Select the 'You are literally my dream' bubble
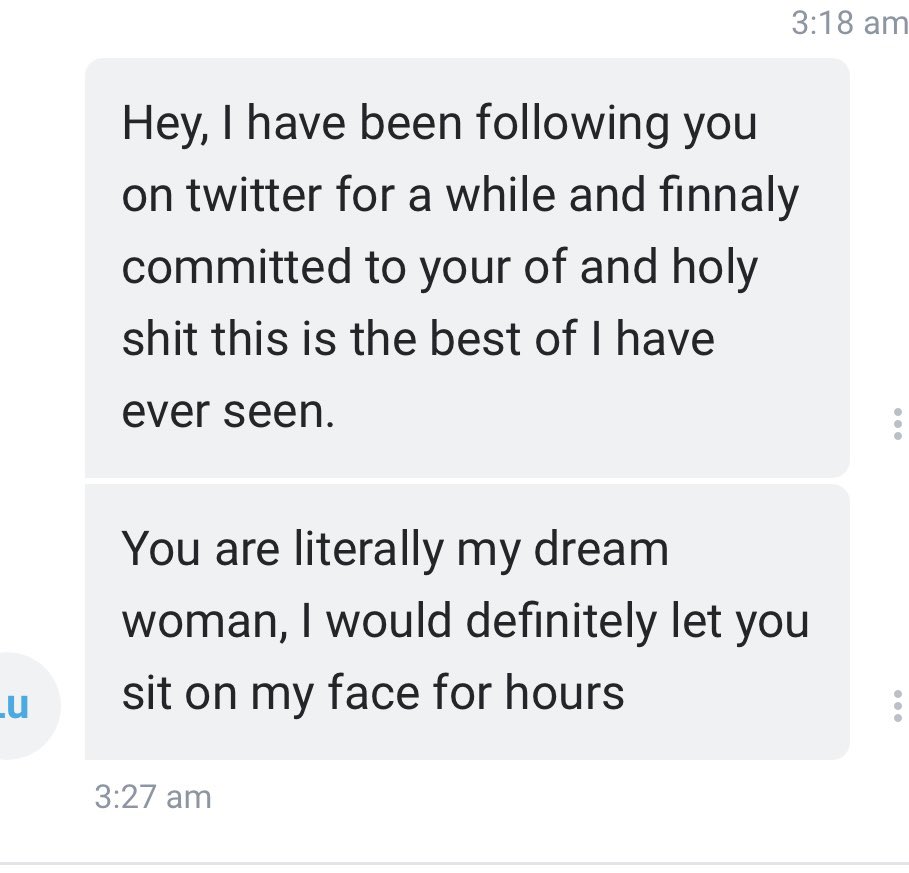Image resolution: width=909 pixels, height=873 pixels. tap(467, 621)
